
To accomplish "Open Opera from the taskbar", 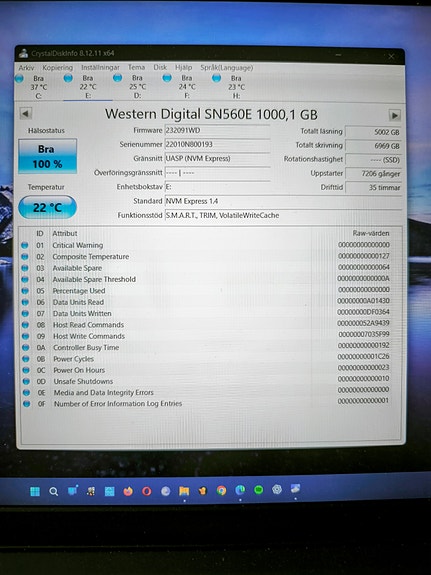I will click(x=147, y=491).
